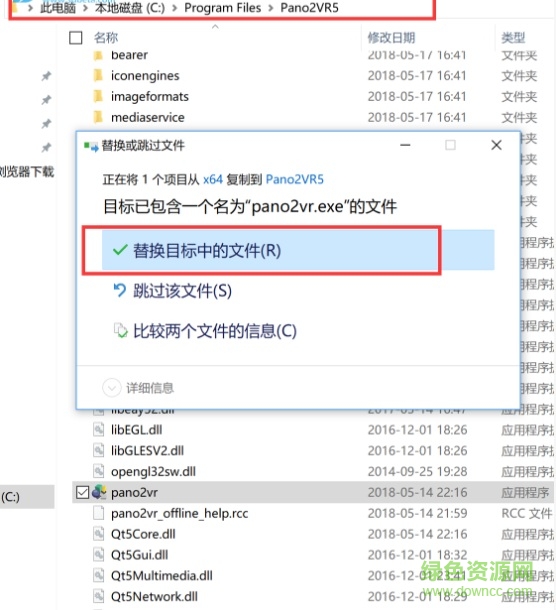Select the folder name imageformats
Viewport: 556px width, 610px height.
(x=150, y=96)
